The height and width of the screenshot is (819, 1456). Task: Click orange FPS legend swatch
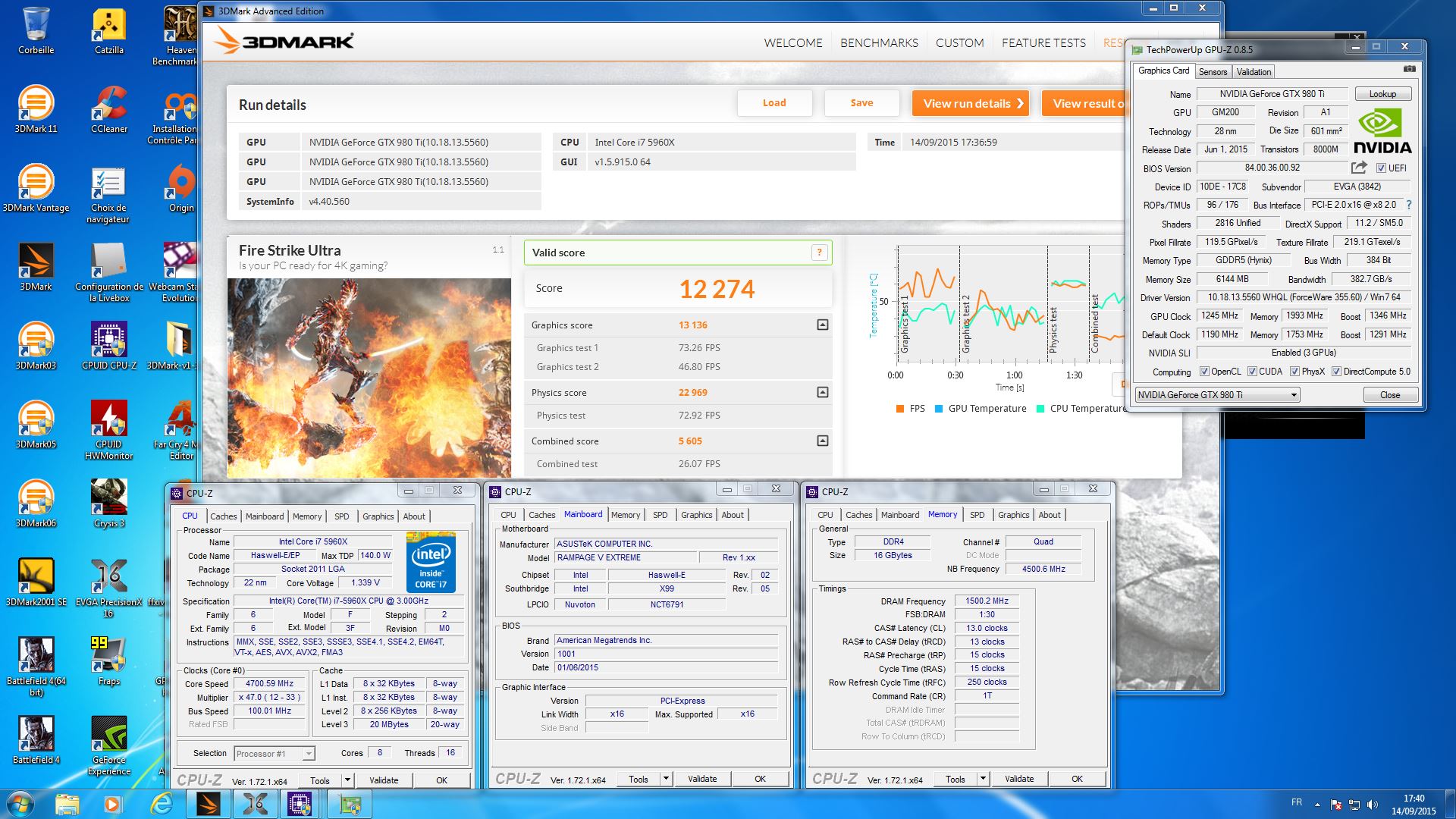[x=900, y=409]
